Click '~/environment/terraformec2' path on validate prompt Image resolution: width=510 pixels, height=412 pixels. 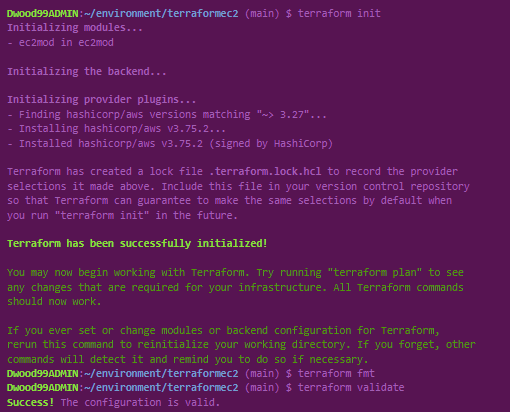[x=161, y=388]
